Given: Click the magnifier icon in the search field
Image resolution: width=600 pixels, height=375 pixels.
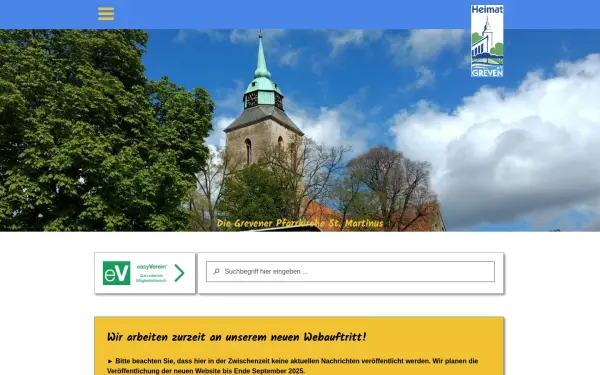Looking at the screenshot, I should 217,271.
